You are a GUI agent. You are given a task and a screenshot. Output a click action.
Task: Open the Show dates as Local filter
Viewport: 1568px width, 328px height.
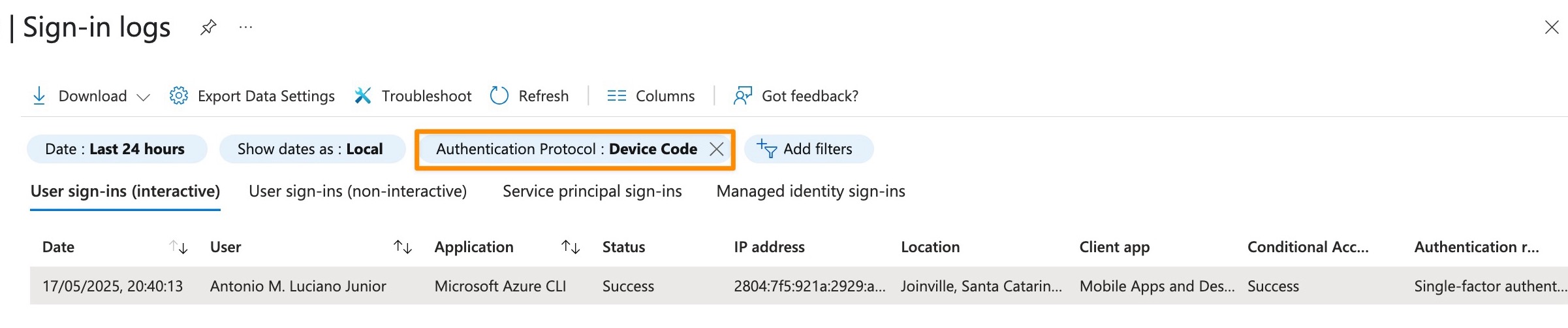[x=312, y=149]
